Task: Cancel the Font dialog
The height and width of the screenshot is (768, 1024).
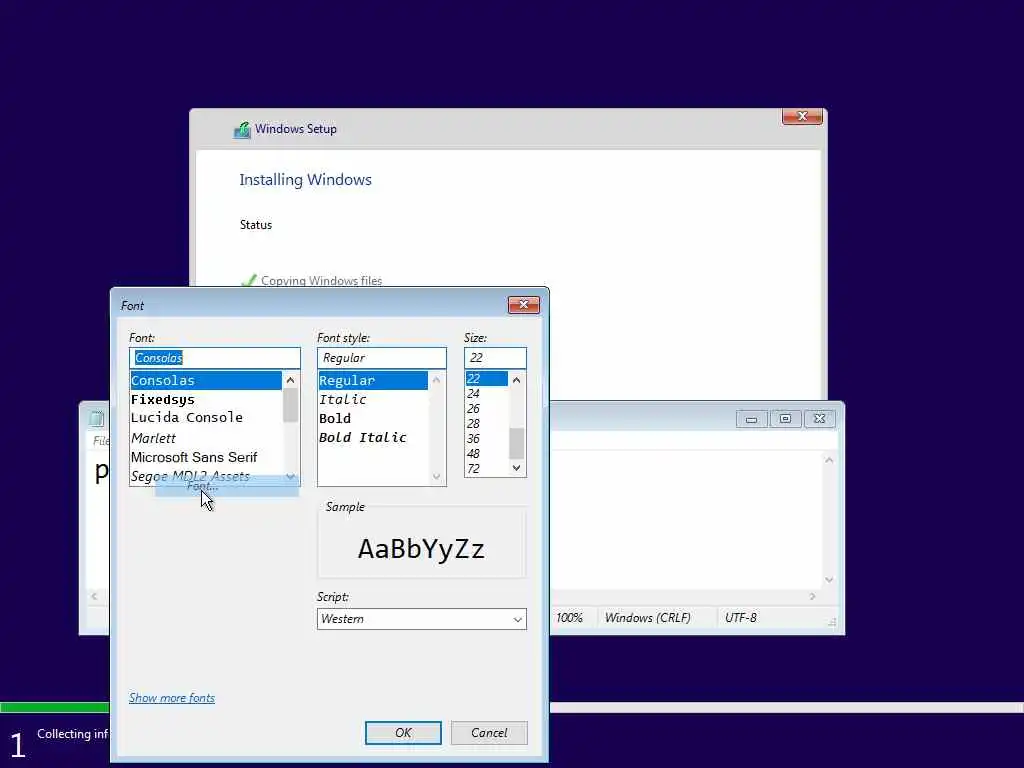Action: coord(489,733)
